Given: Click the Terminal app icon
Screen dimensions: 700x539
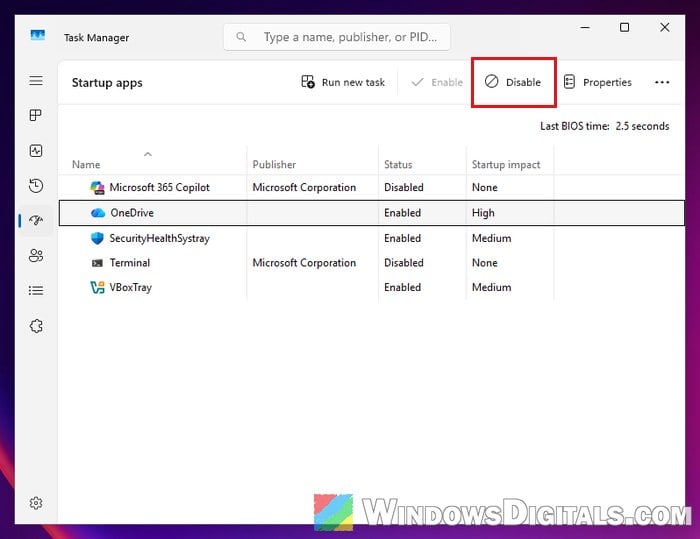Looking at the screenshot, I should [x=97, y=263].
